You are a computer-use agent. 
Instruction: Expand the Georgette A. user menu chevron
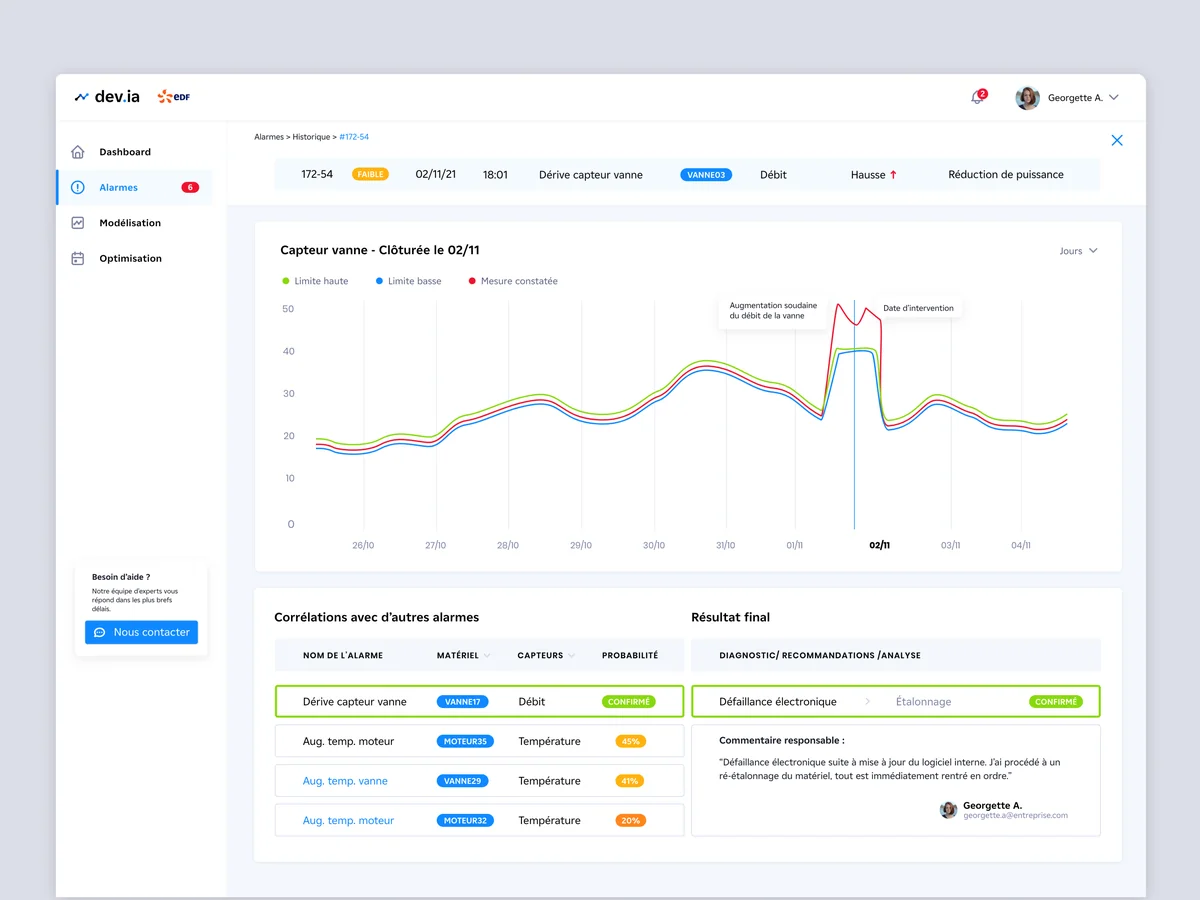coord(1114,98)
